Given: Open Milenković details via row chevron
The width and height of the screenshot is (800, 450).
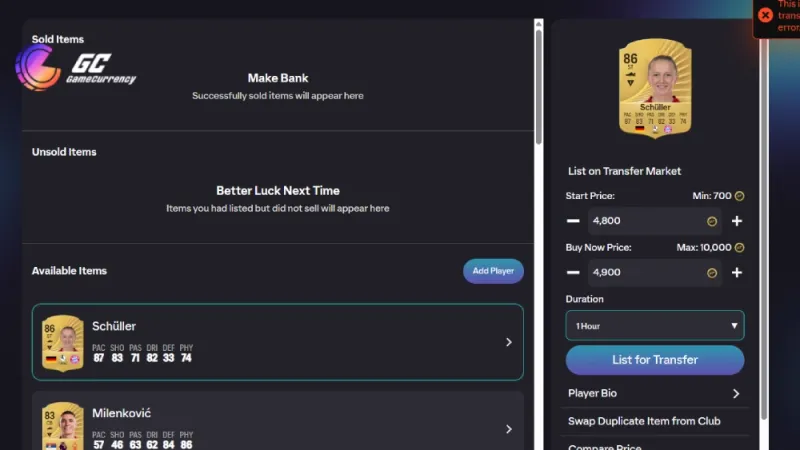Looking at the screenshot, I should (x=509, y=429).
